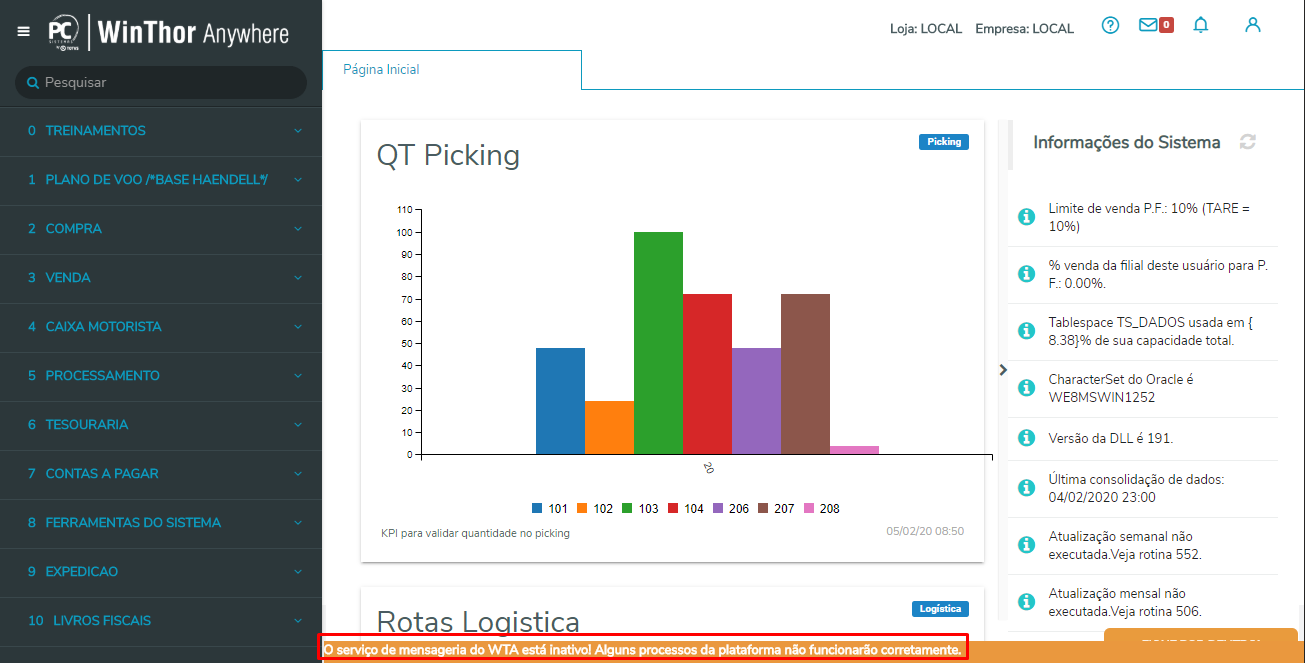Click the Logística tag badge
Screen dimensions: 1305x663
pos(940,609)
